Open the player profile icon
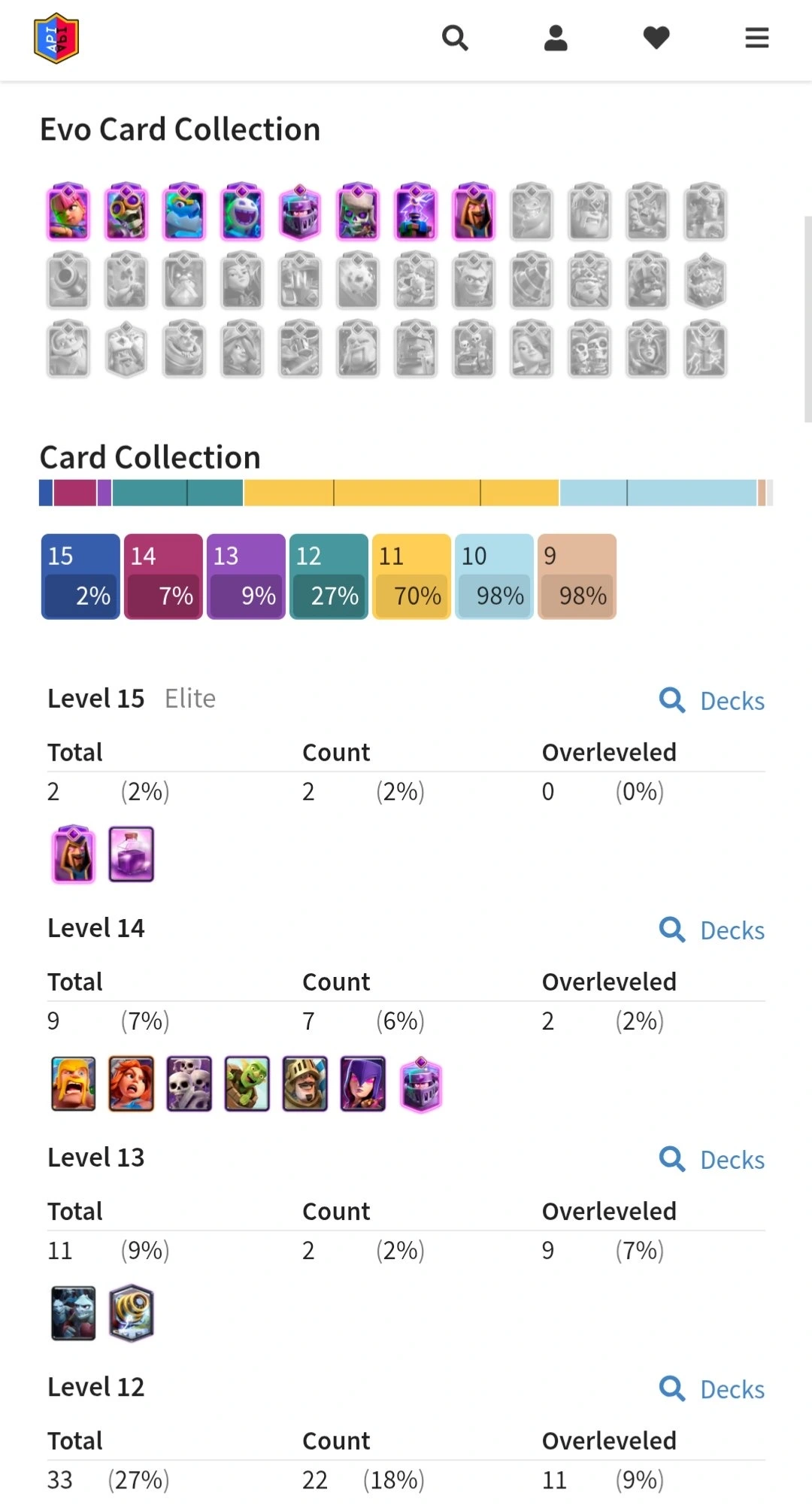The image size is (812, 1505). tap(556, 38)
